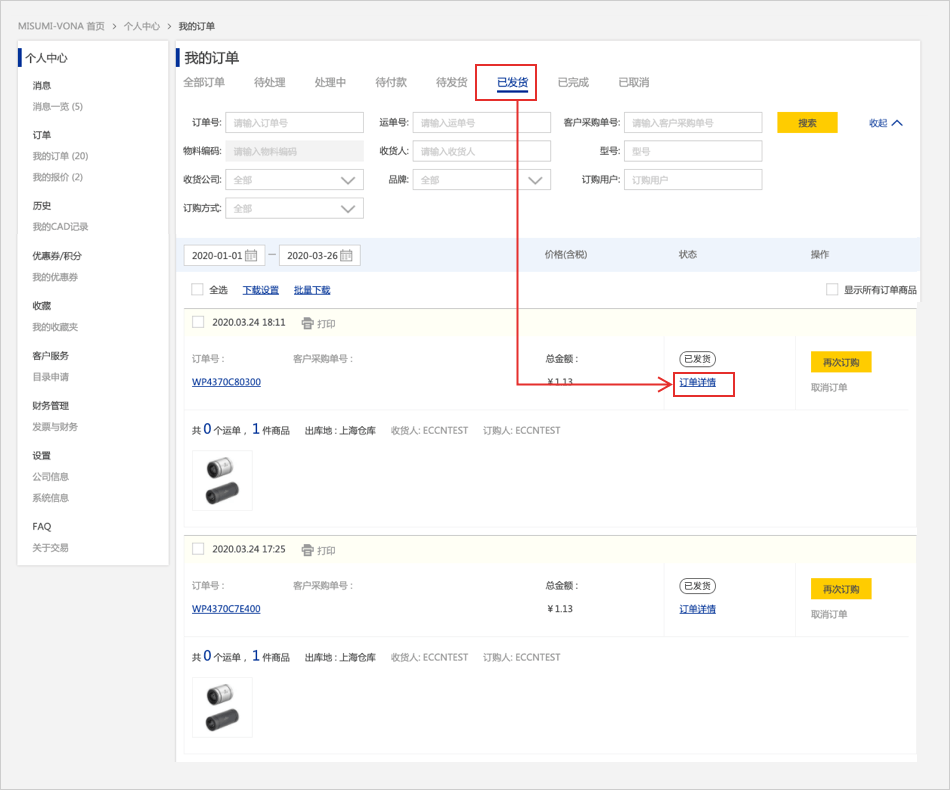950x790 pixels.
Task: Switch to the 待付款 tab
Action: [x=391, y=82]
